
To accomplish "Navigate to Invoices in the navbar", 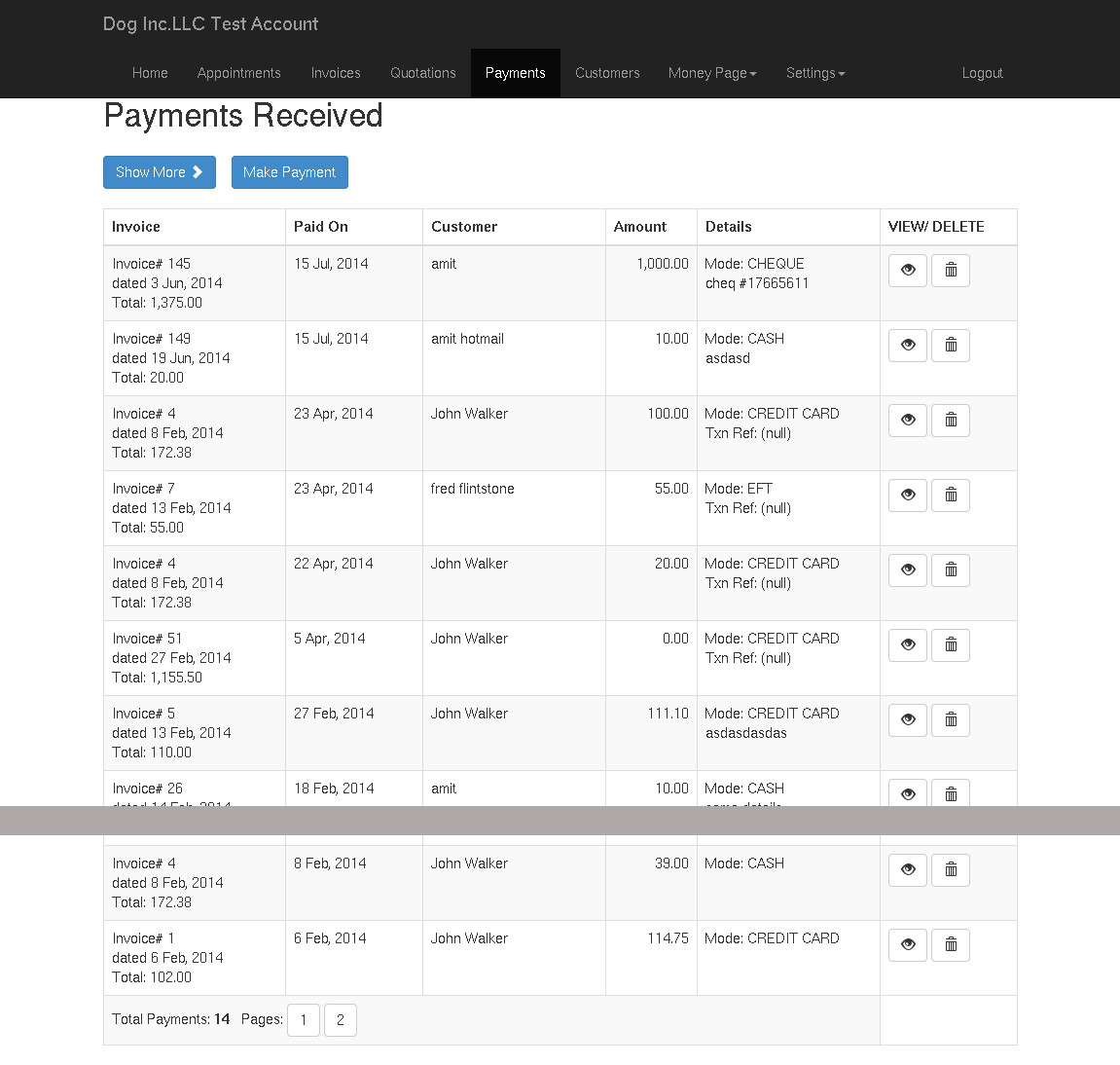I will click(x=336, y=73).
